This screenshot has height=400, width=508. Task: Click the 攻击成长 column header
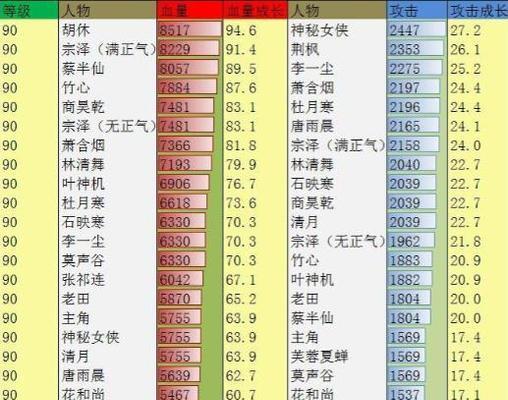click(x=478, y=11)
